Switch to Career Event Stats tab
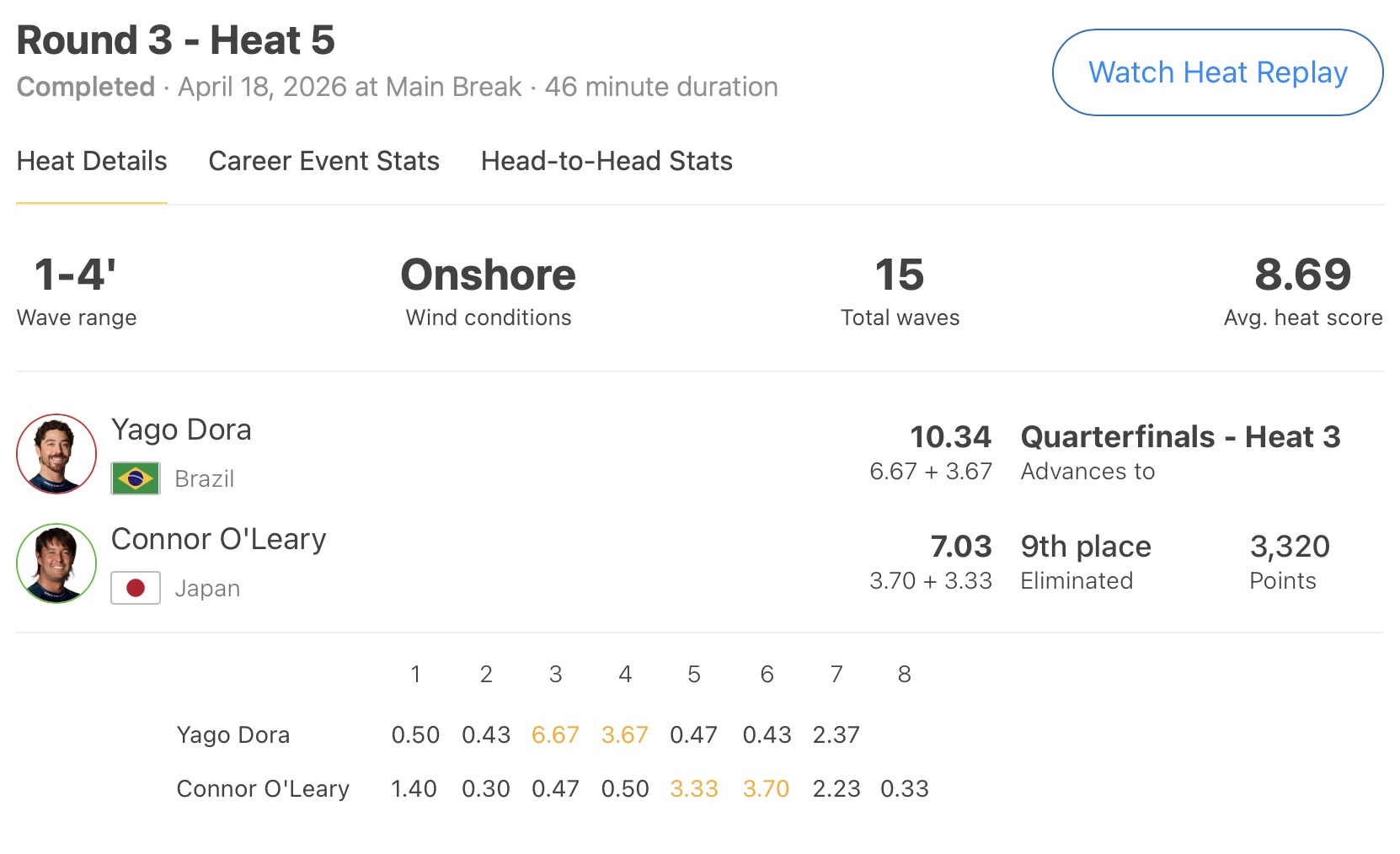Image resolution: width=1400 pixels, height=854 pixels. pos(323,161)
